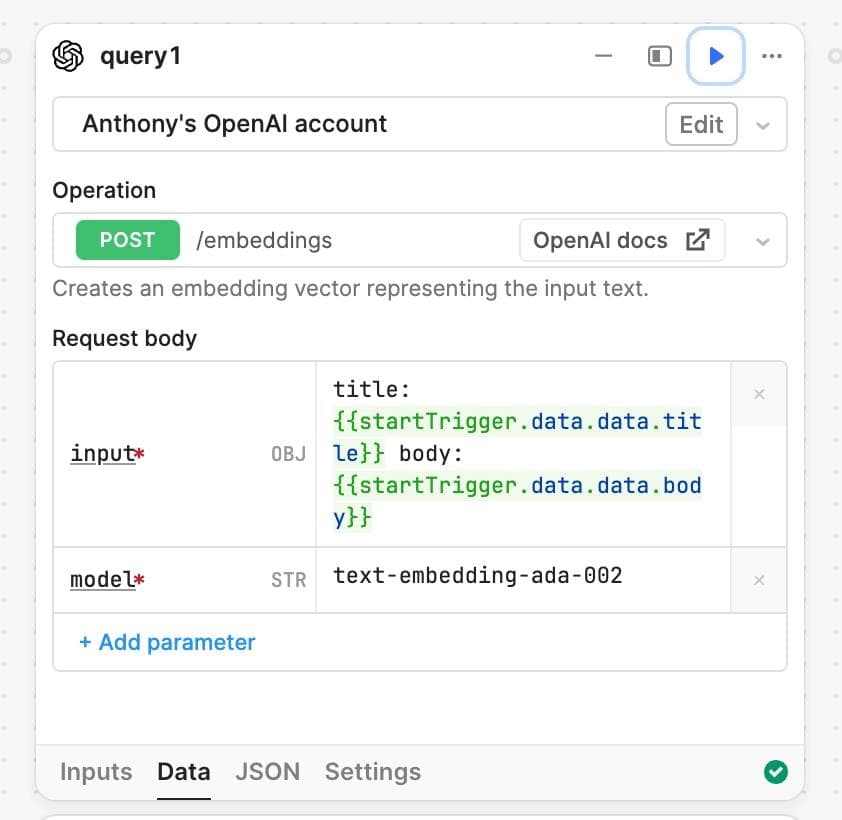Switch to the Inputs tab

pyautogui.click(x=96, y=772)
